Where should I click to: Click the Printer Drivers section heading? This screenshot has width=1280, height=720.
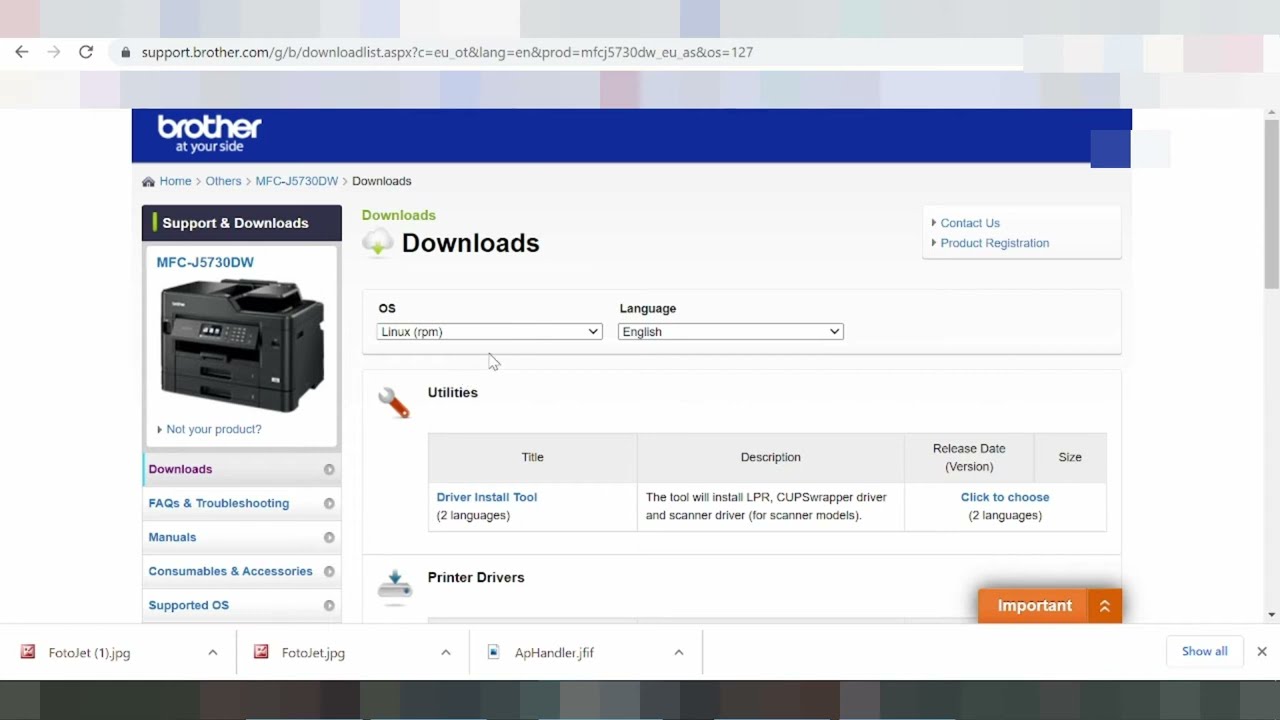point(476,577)
